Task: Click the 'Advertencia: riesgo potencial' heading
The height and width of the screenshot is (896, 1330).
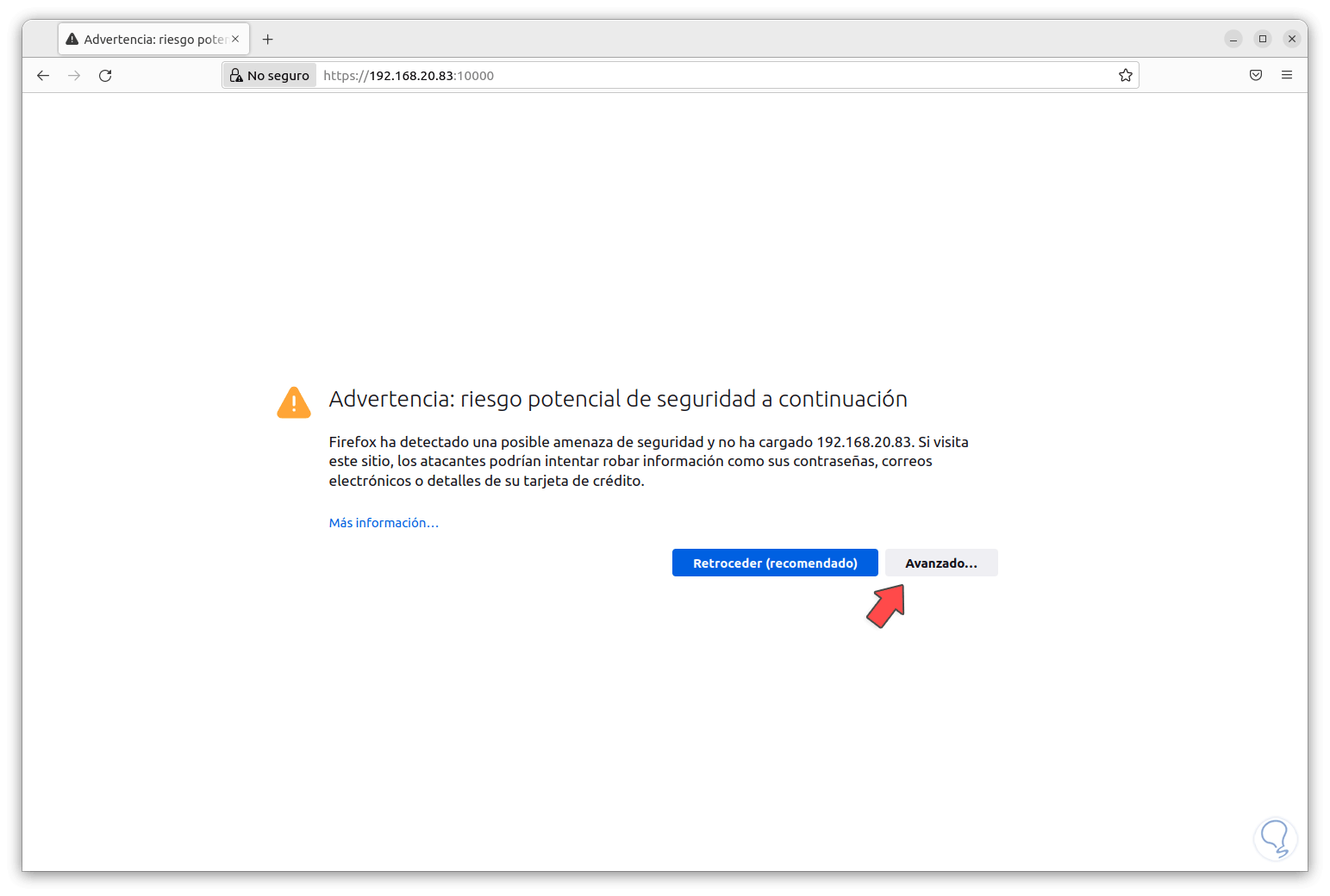Action: [x=617, y=399]
